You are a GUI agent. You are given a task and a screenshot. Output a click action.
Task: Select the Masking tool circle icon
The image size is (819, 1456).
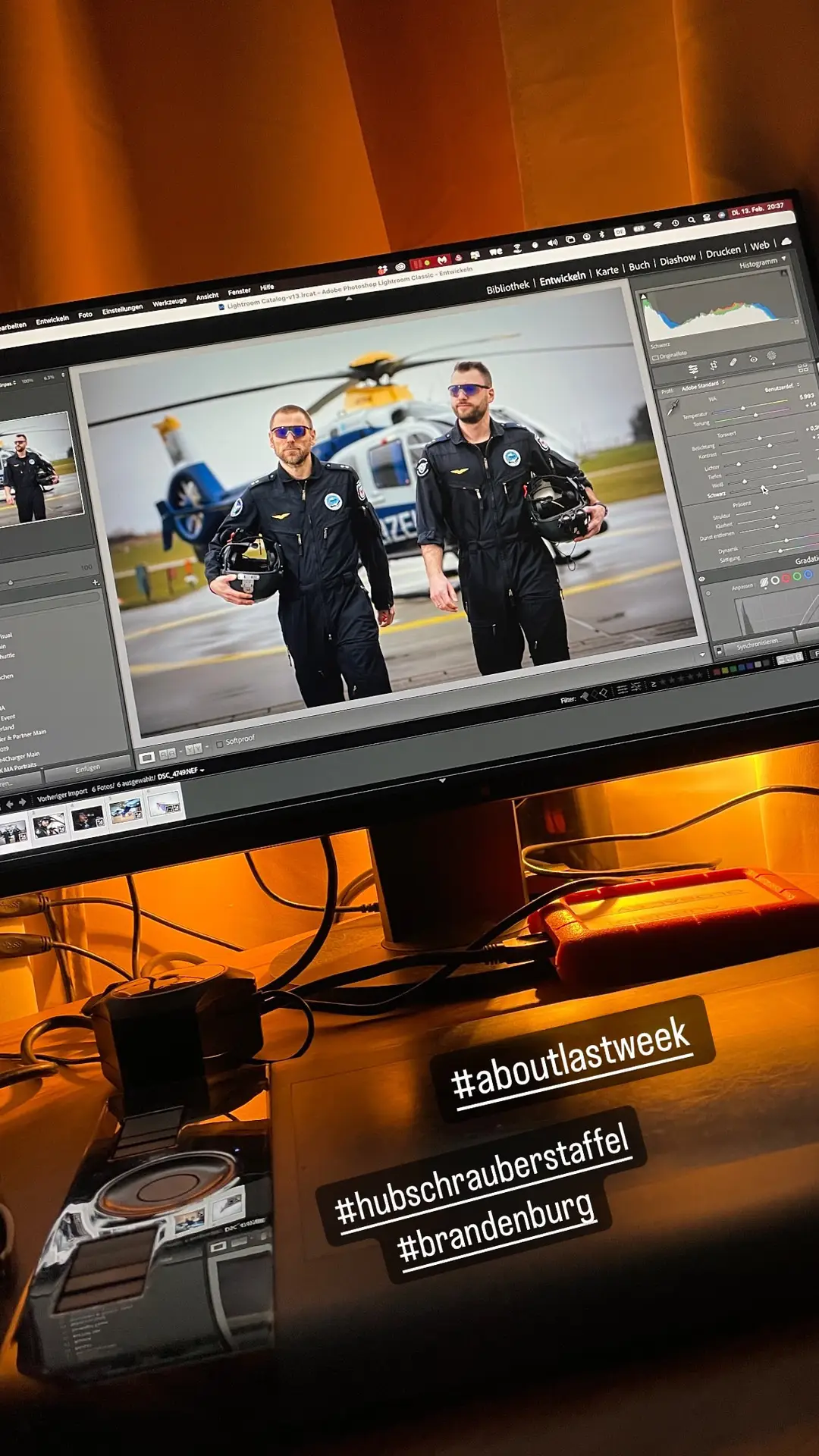[x=771, y=355]
